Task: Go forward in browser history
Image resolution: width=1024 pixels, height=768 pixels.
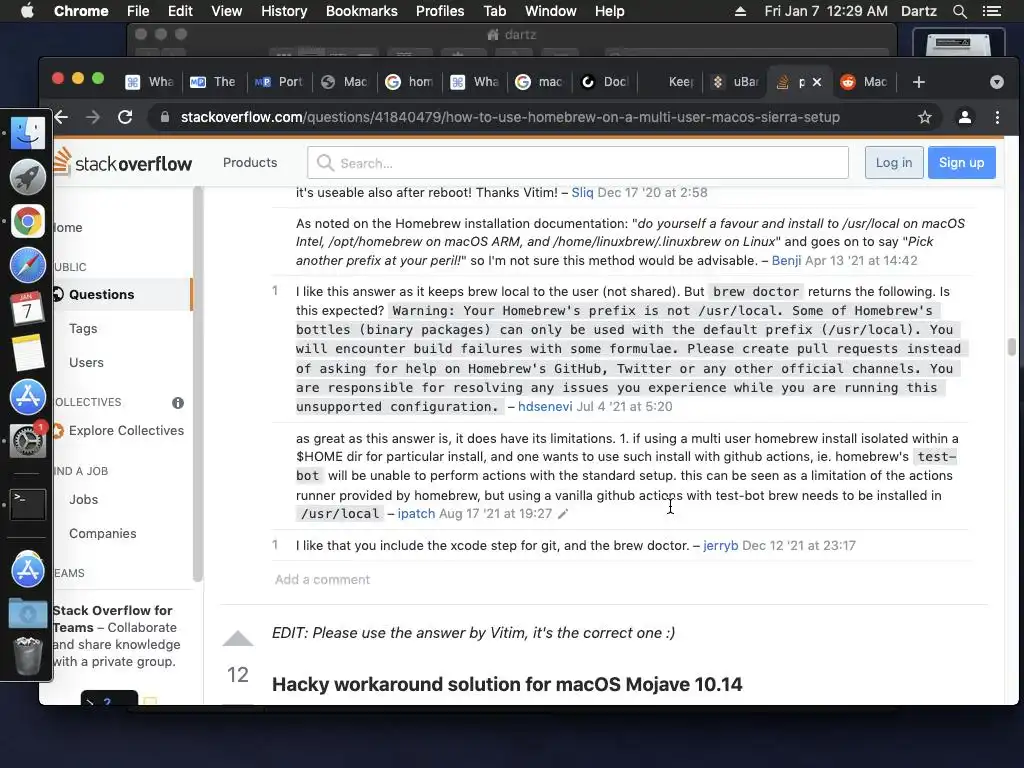Action: pos(93,117)
